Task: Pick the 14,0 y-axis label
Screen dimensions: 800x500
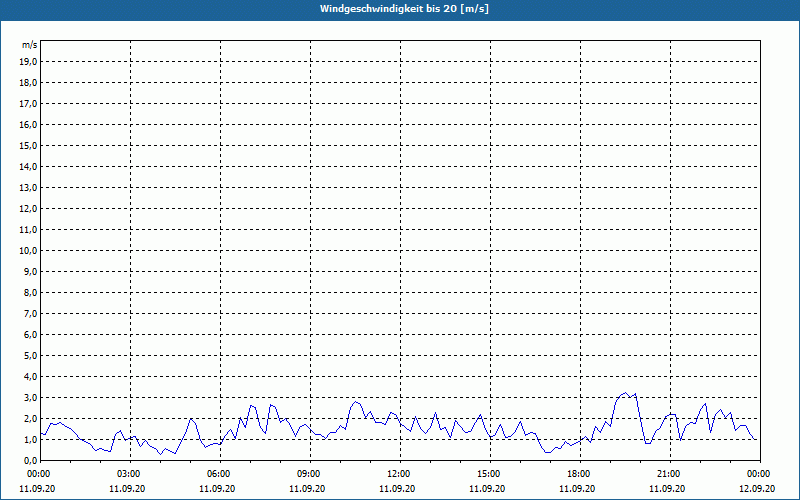Action: [28, 166]
